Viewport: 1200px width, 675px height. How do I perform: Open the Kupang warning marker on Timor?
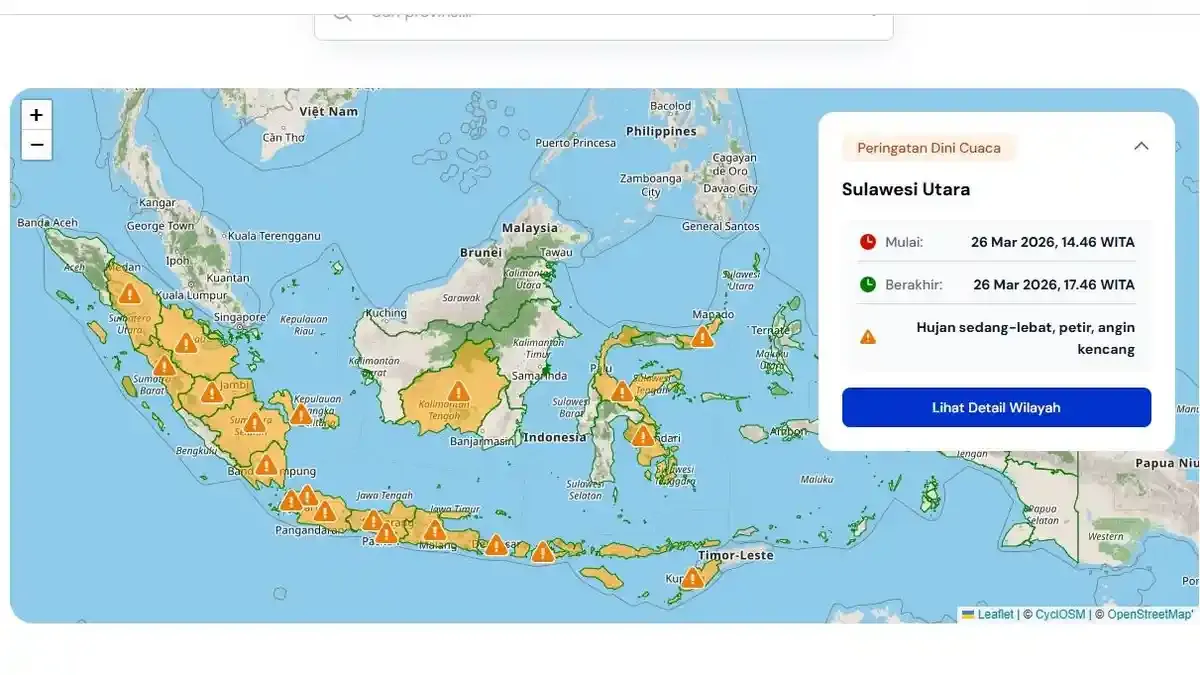click(x=692, y=578)
